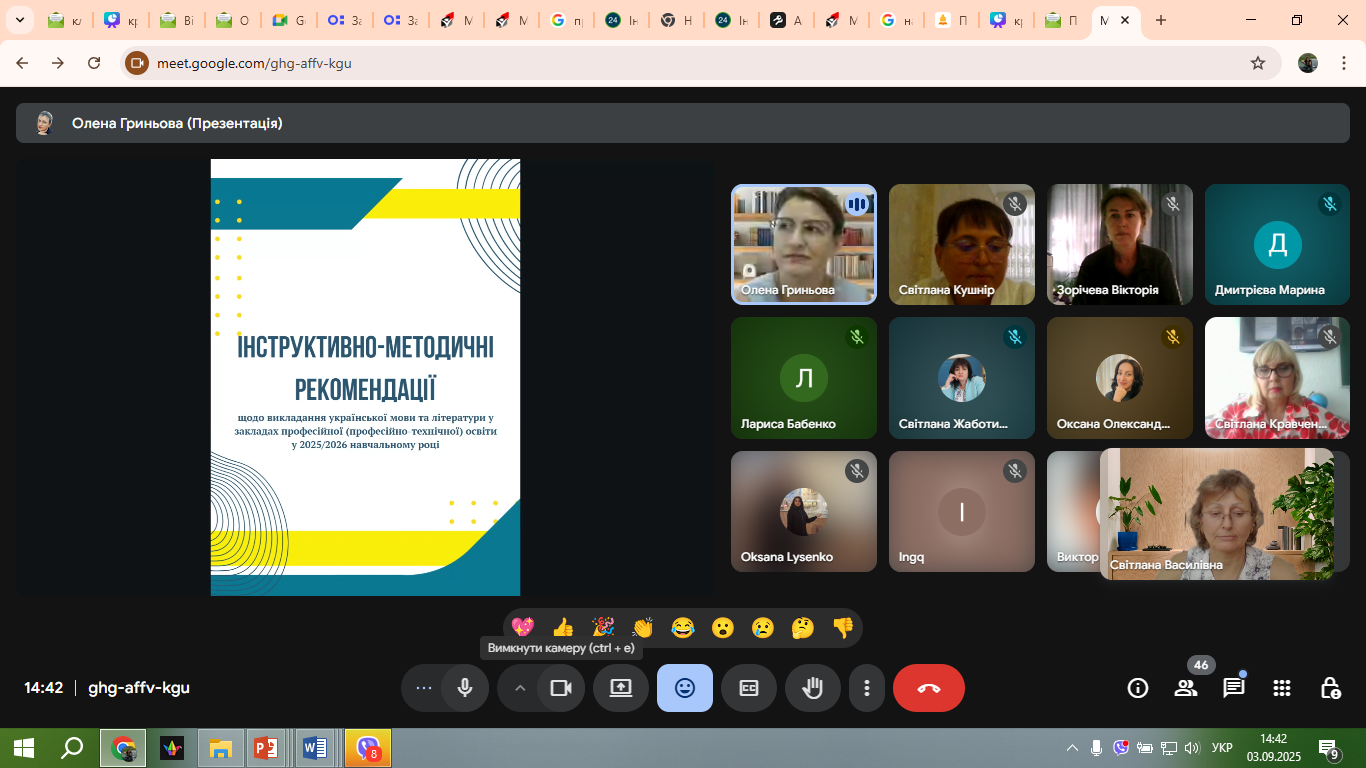Show the participants list icon

(1186, 688)
